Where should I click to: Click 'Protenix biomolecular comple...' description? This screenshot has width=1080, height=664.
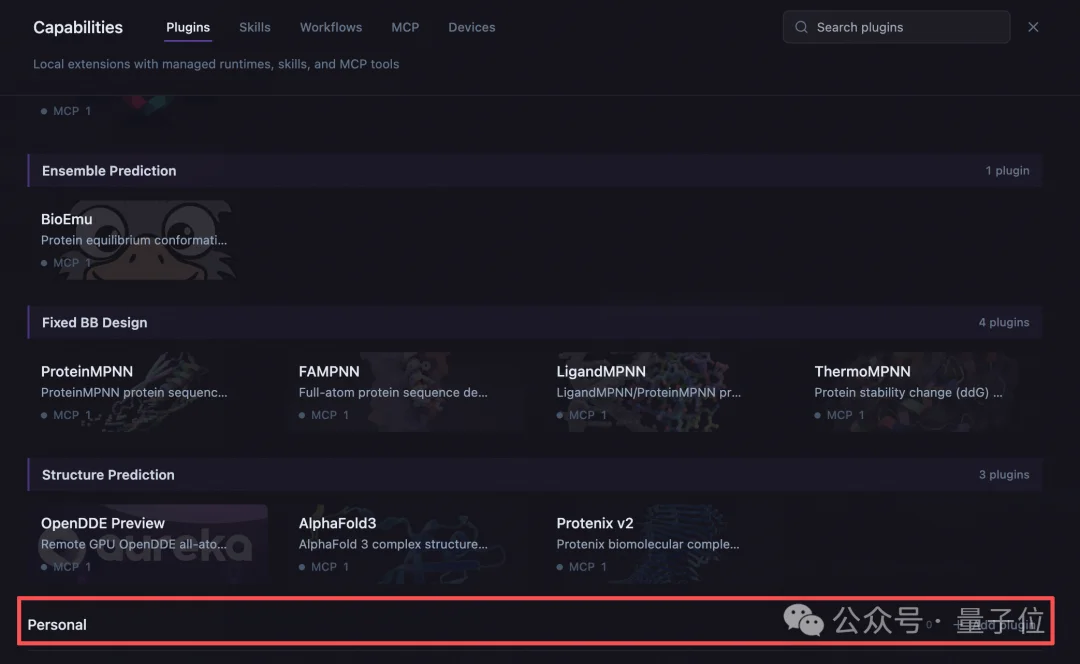point(647,544)
